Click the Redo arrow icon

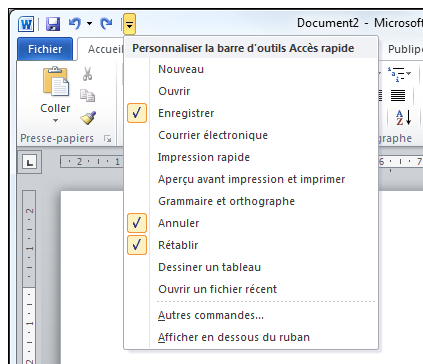click(x=106, y=24)
